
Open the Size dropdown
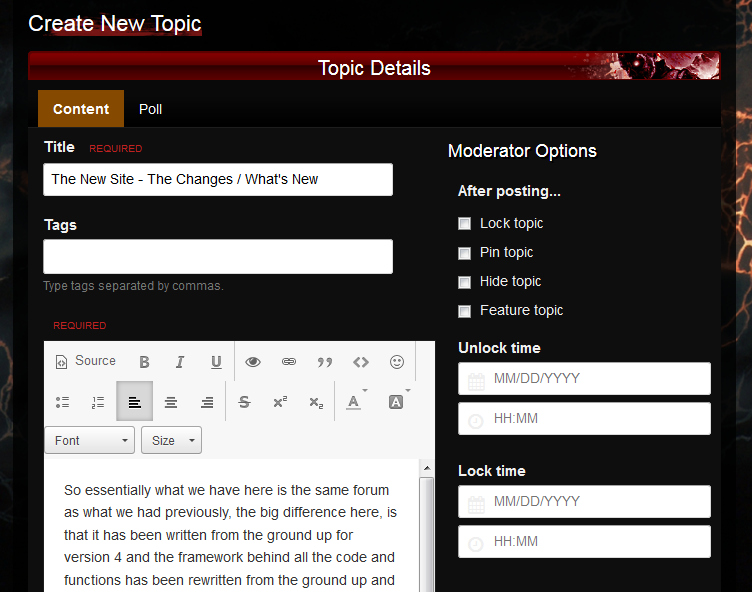point(171,440)
